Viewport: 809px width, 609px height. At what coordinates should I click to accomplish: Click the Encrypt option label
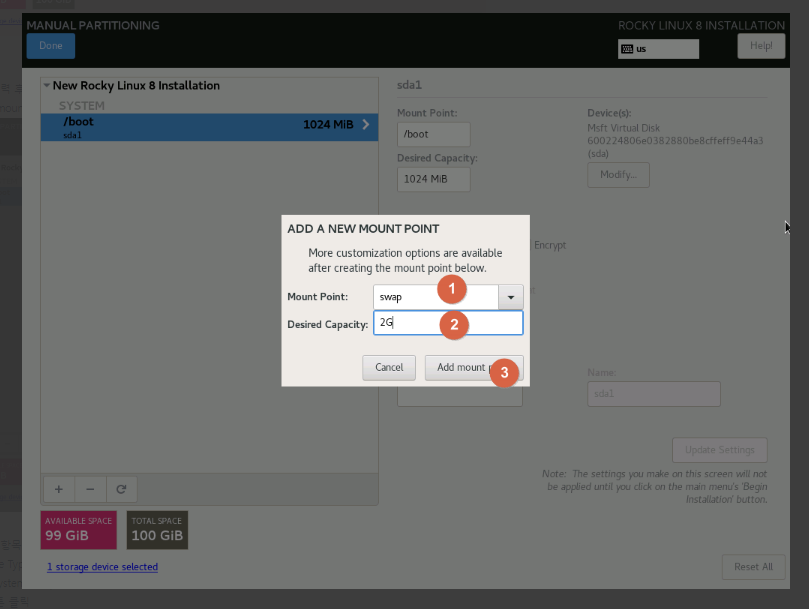(x=550, y=245)
